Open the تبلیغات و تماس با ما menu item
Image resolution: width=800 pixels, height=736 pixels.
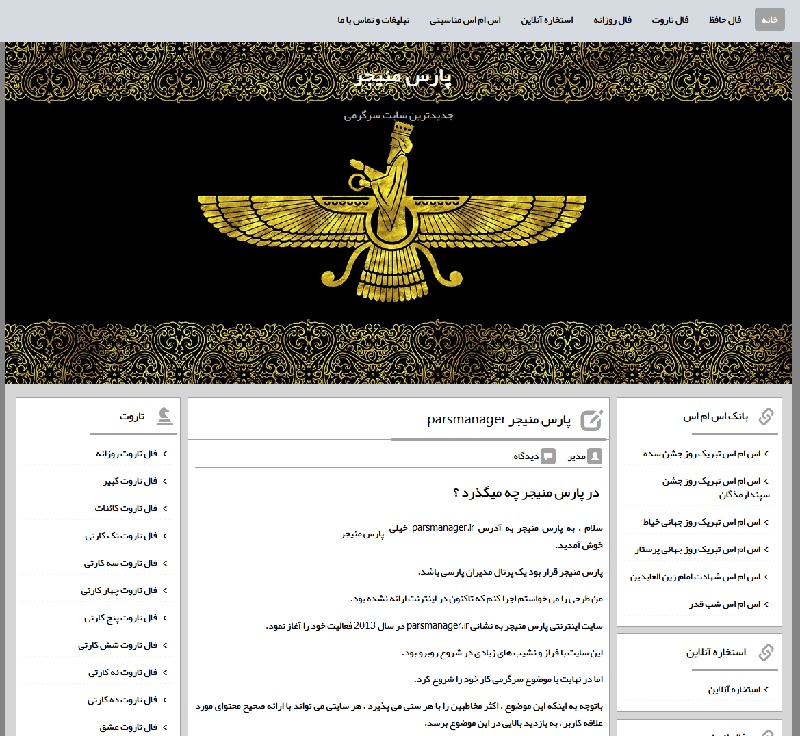tap(373, 20)
